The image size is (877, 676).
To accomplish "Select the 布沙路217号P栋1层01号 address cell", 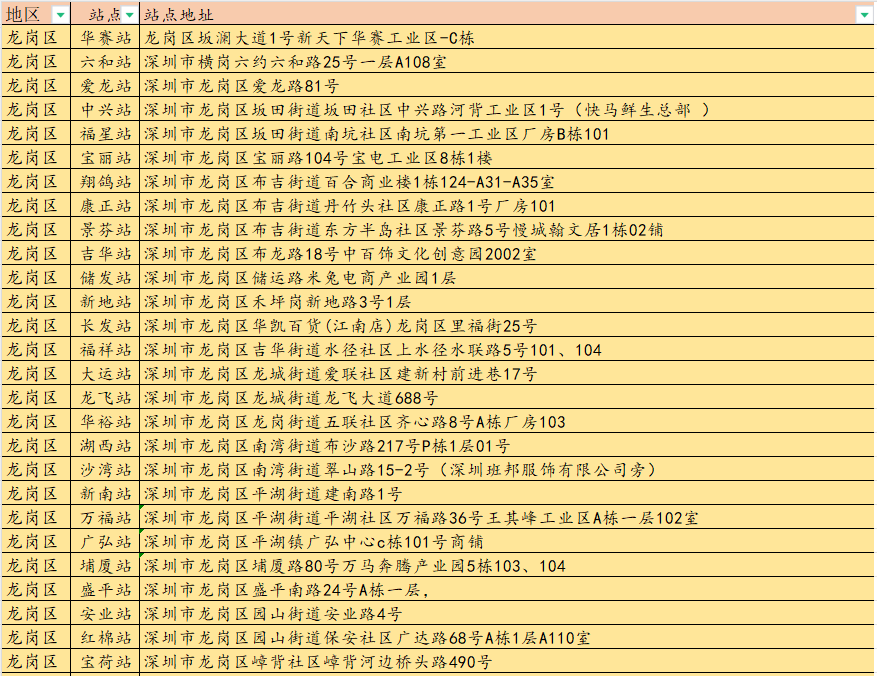I will click(507, 446).
